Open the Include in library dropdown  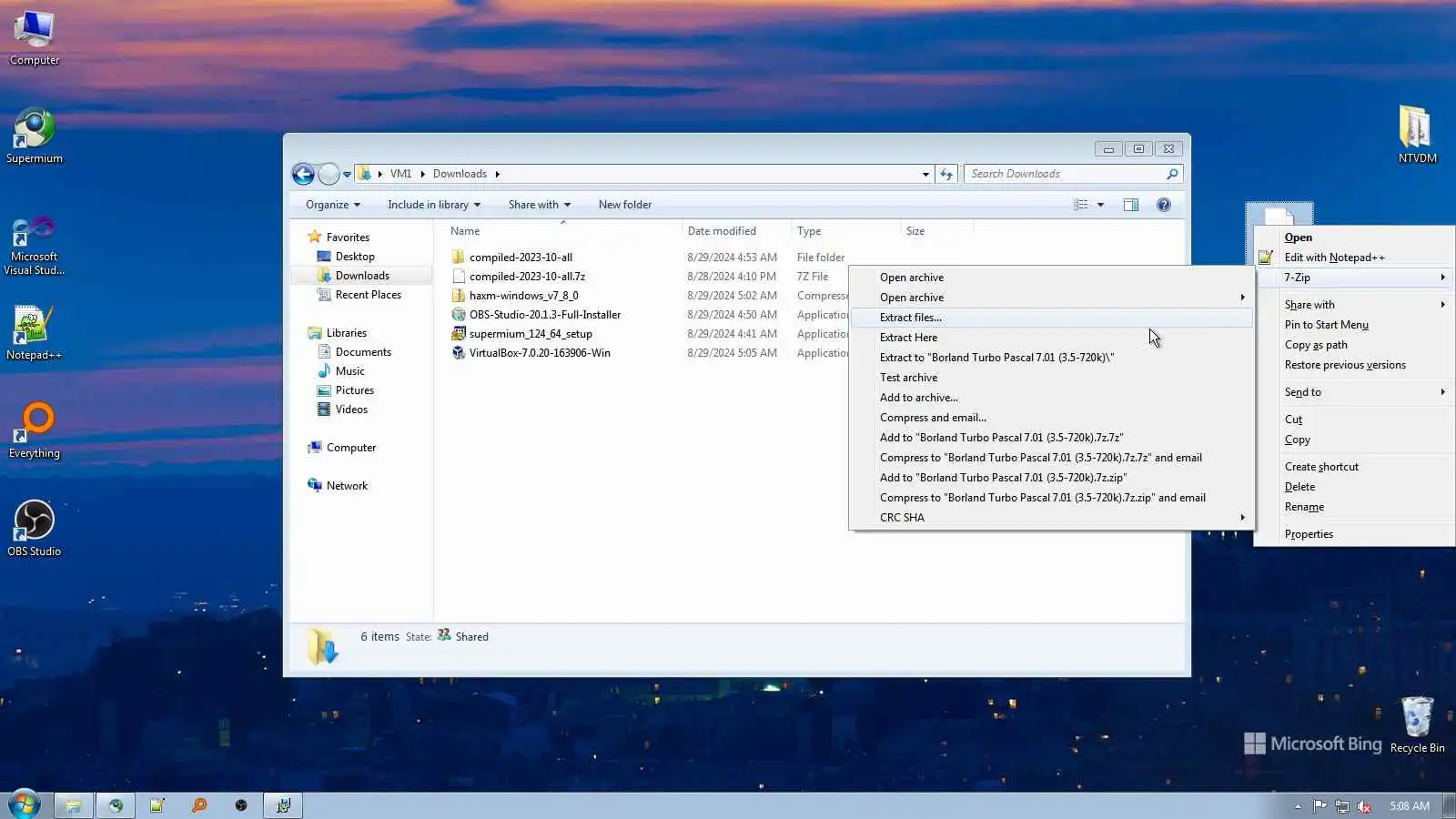pyautogui.click(x=434, y=205)
